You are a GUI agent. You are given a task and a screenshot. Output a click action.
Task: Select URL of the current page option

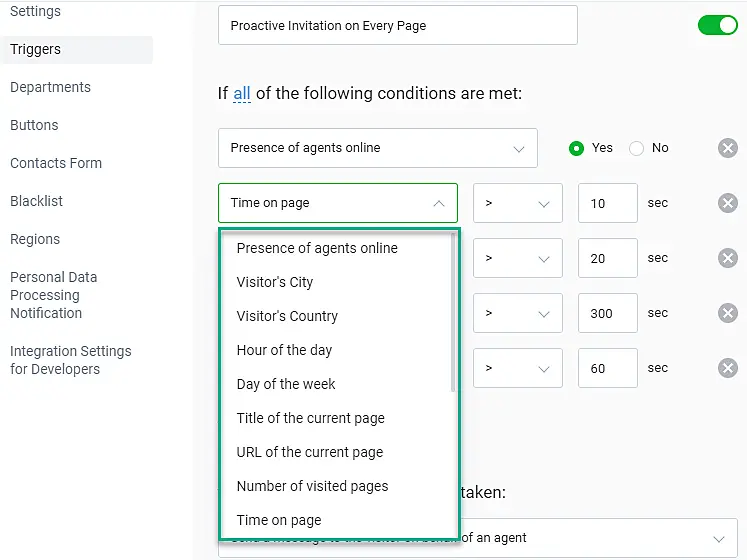coord(309,452)
